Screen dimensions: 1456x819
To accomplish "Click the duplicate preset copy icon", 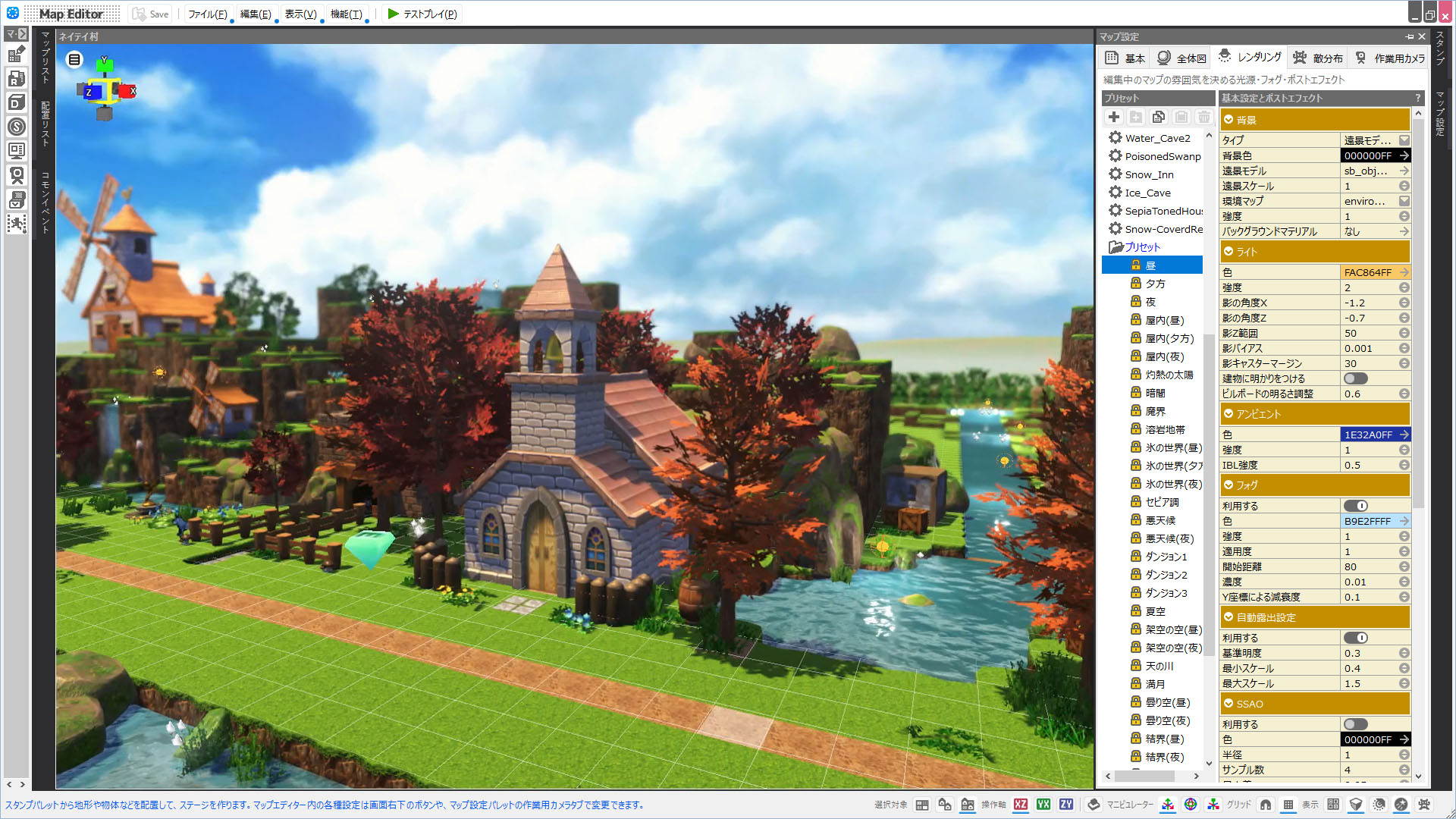I will coord(1158,117).
